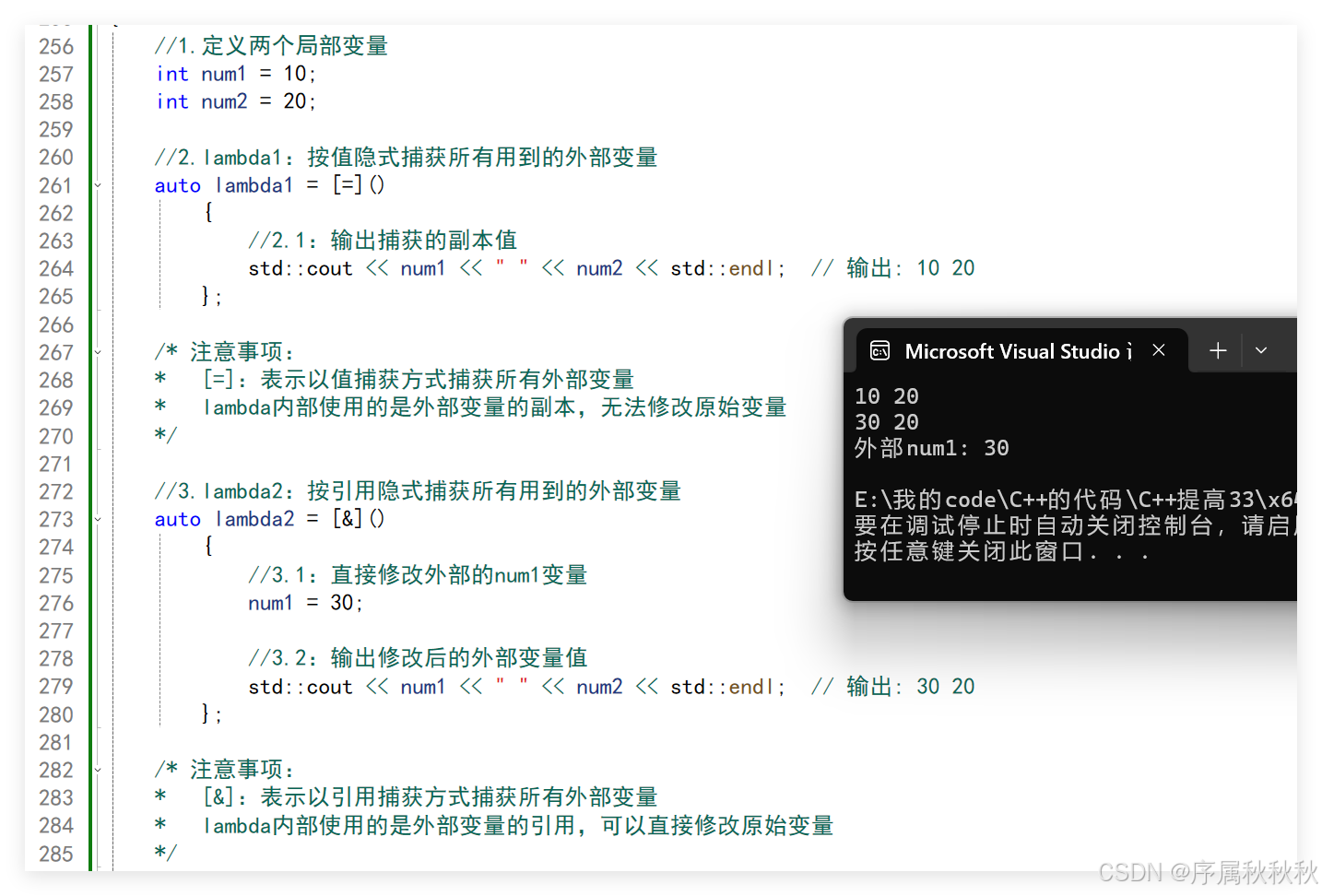The image size is (1322, 896).
Task: Collapse the comment block at line 282
Action: [98, 770]
